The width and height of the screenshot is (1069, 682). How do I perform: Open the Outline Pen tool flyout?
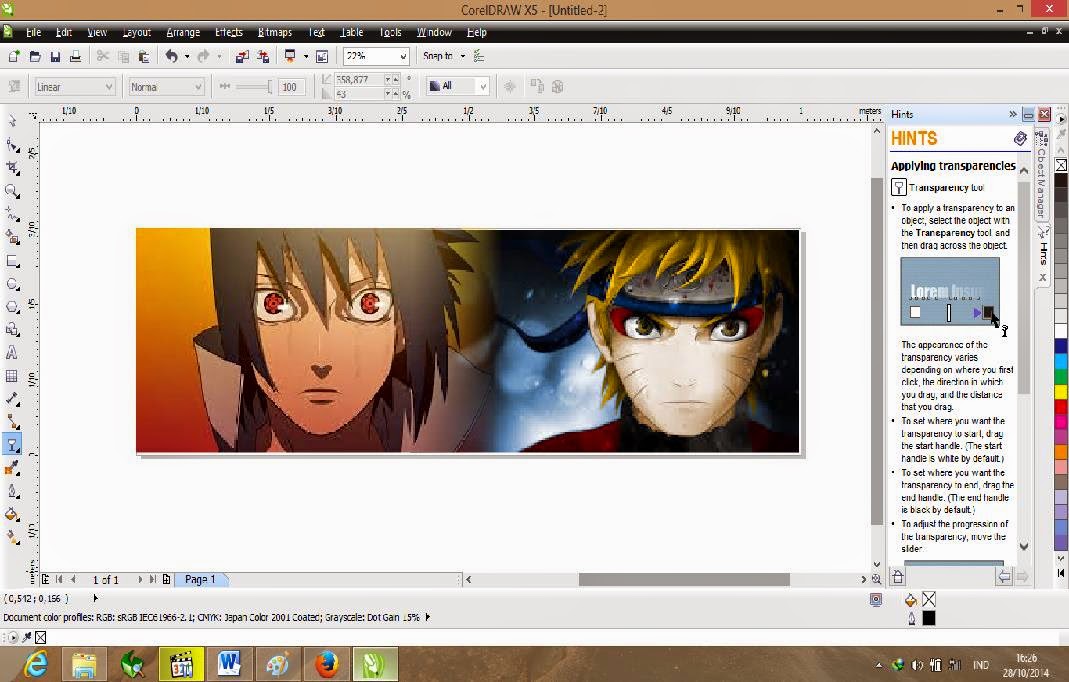pos(12,491)
